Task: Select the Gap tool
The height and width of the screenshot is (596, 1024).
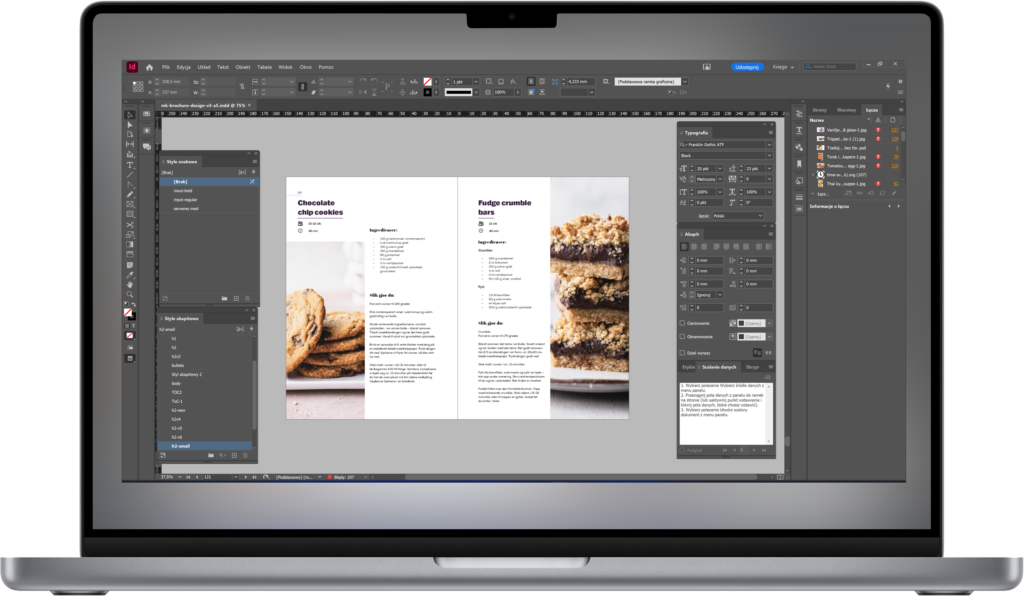Action: click(129, 144)
